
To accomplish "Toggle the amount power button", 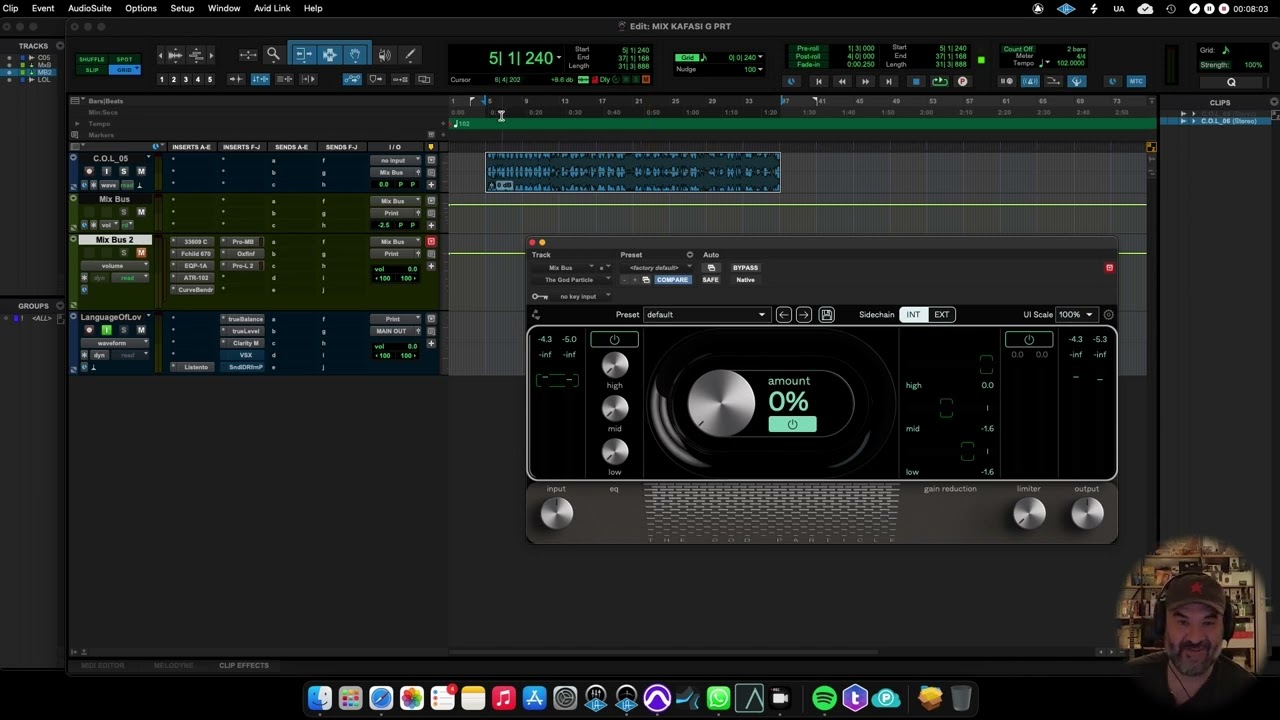I will (x=792, y=424).
